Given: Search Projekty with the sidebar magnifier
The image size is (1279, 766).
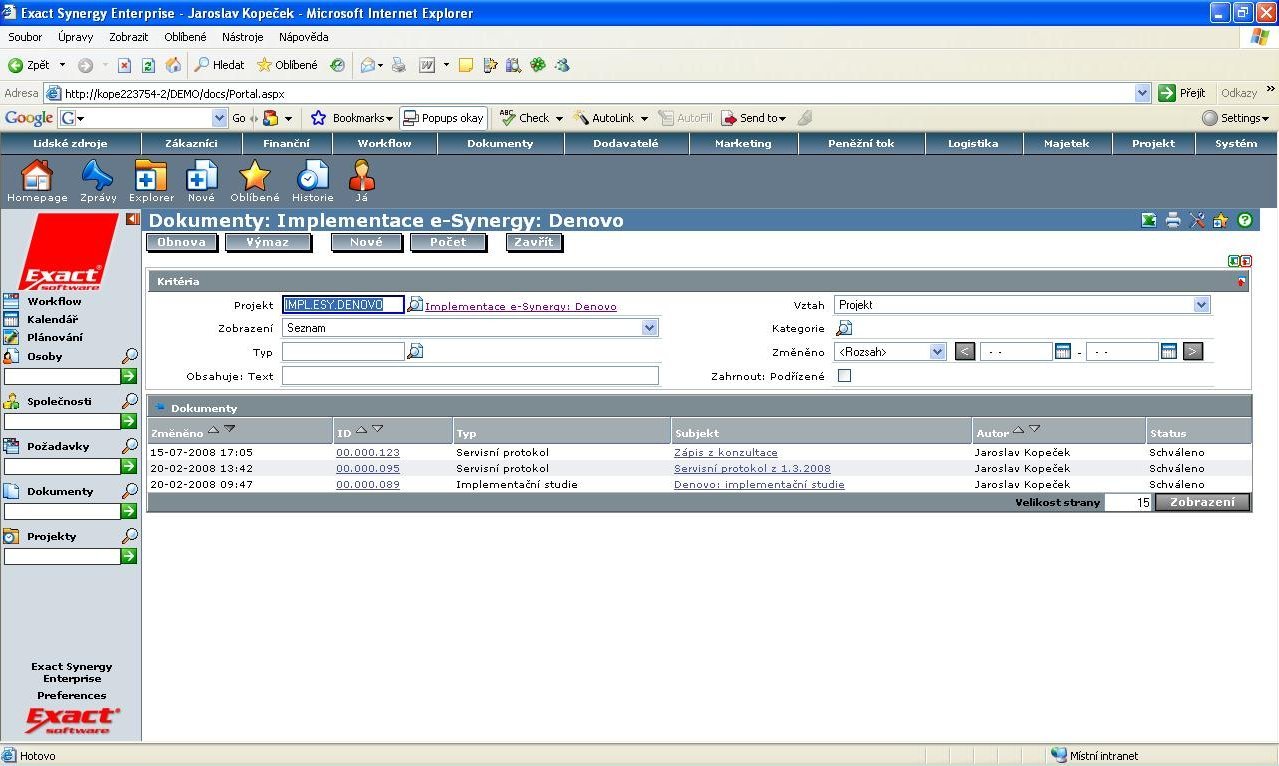Looking at the screenshot, I should pyautogui.click(x=130, y=536).
